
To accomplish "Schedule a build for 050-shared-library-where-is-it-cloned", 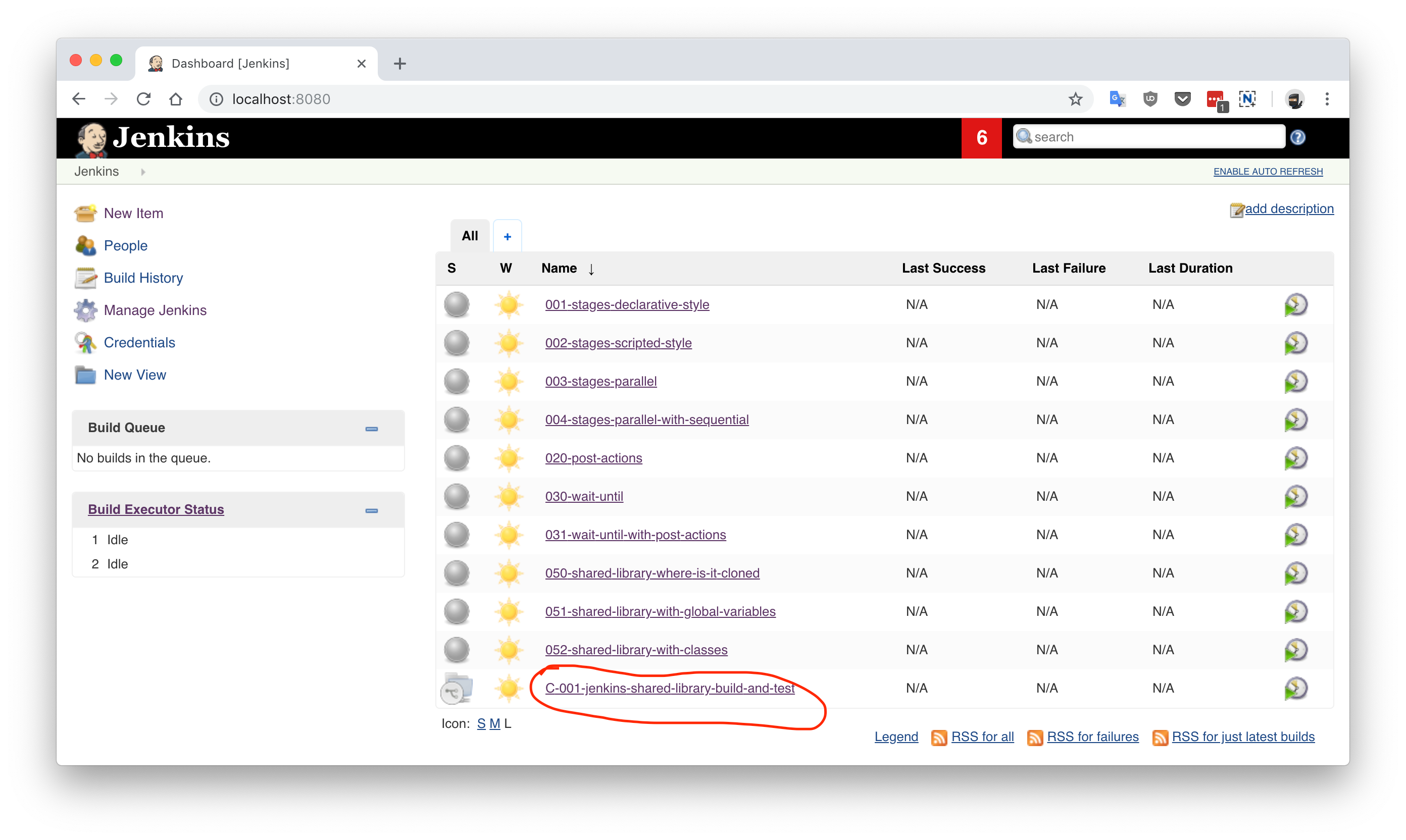I will [1295, 573].
